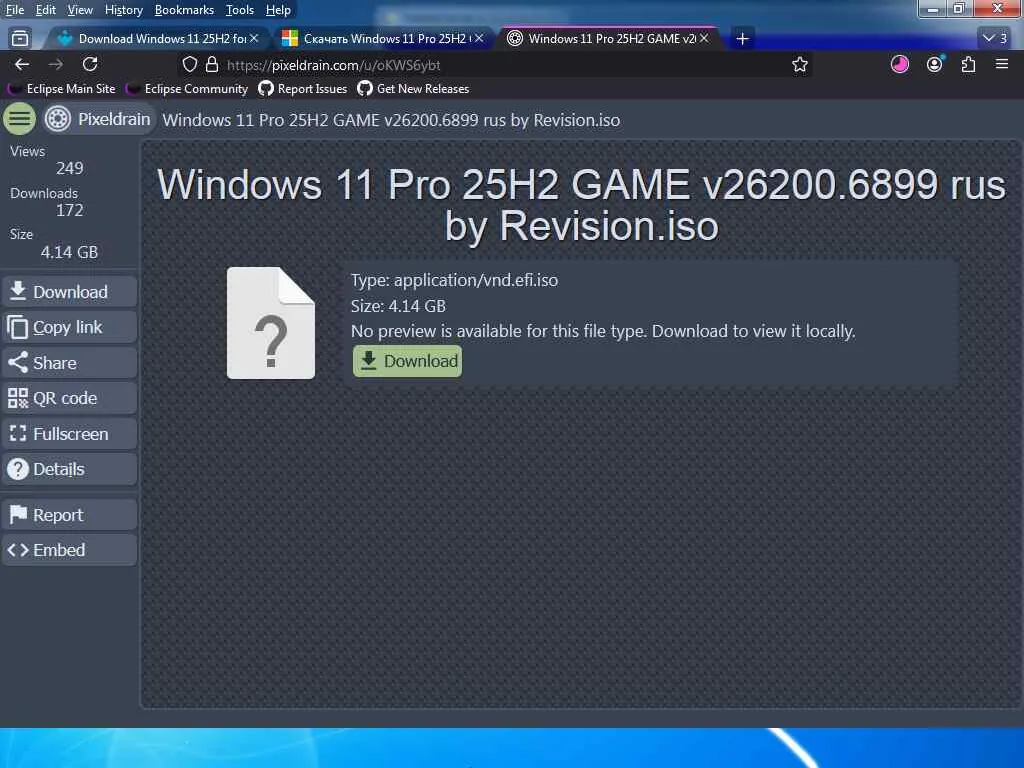Click the Pixeldrain logo button
This screenshot has width=1024, height=768.
tap(98, 119)
